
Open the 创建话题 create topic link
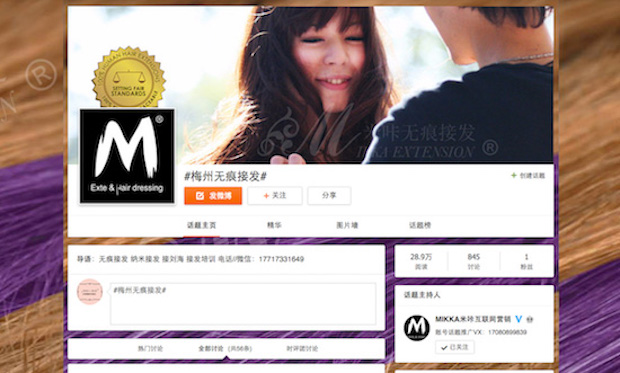528,175
